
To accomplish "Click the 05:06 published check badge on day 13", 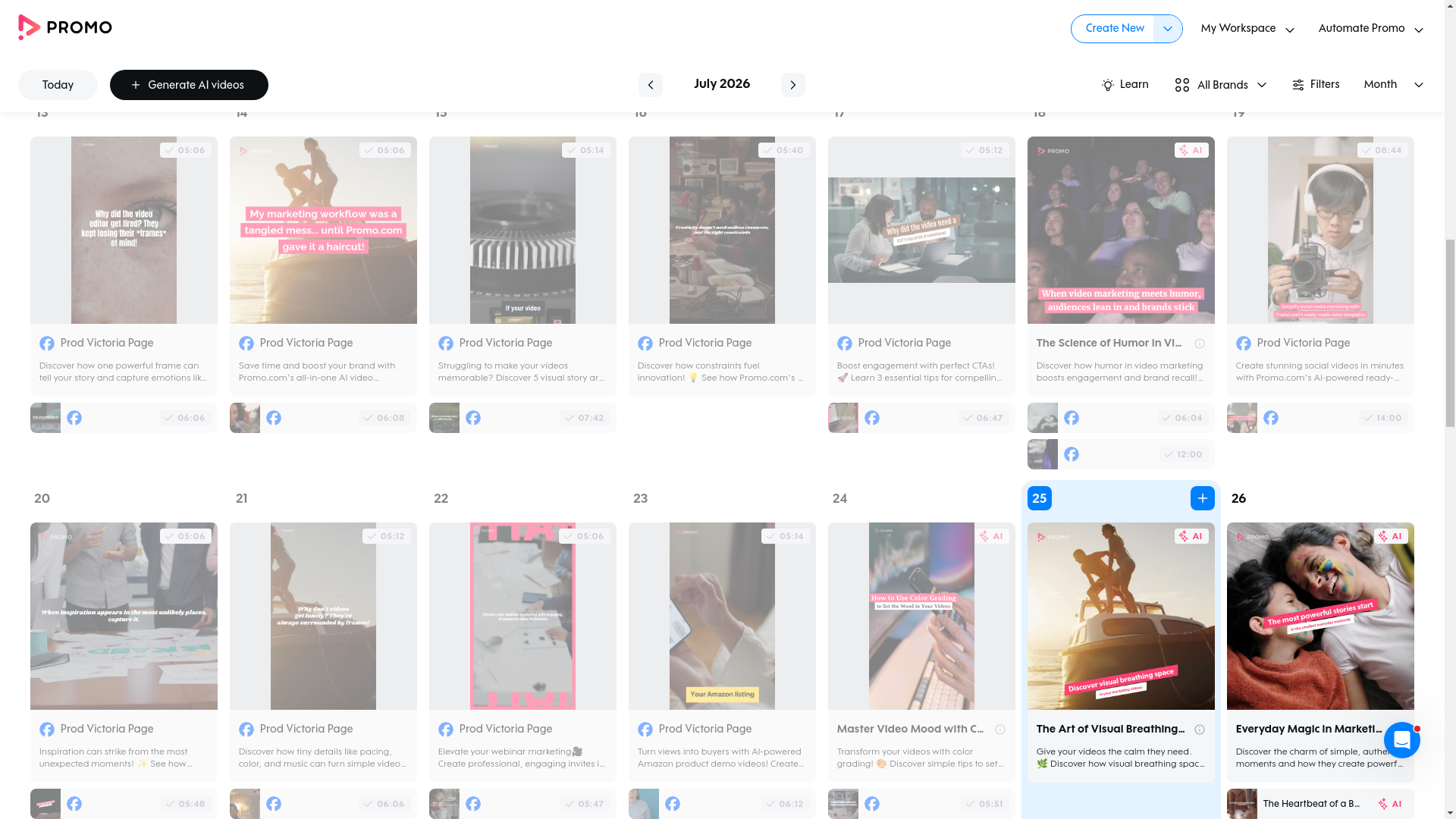I will pyautogui.click(x=186, y=150).
